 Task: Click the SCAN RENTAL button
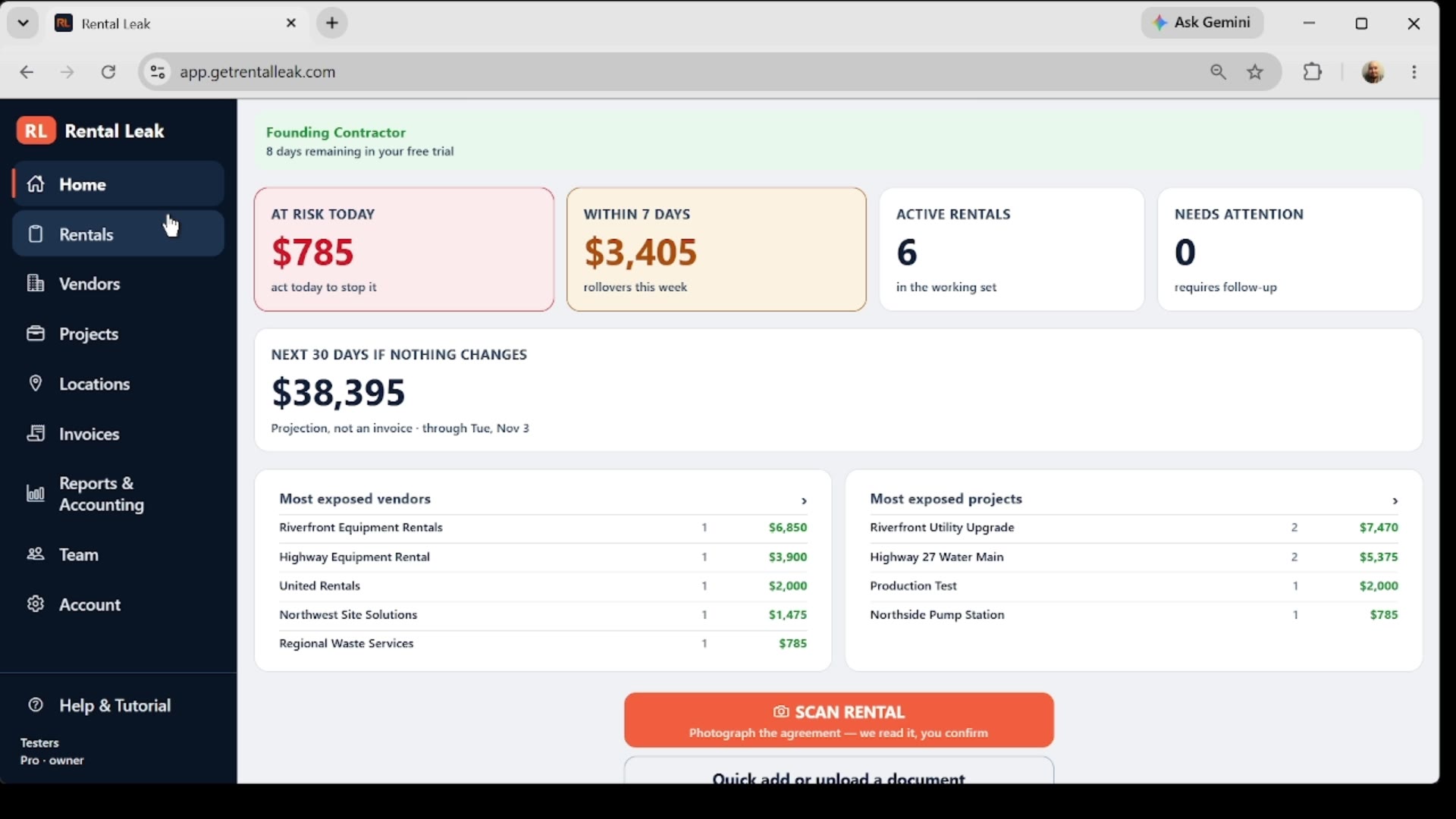[839, 720]
